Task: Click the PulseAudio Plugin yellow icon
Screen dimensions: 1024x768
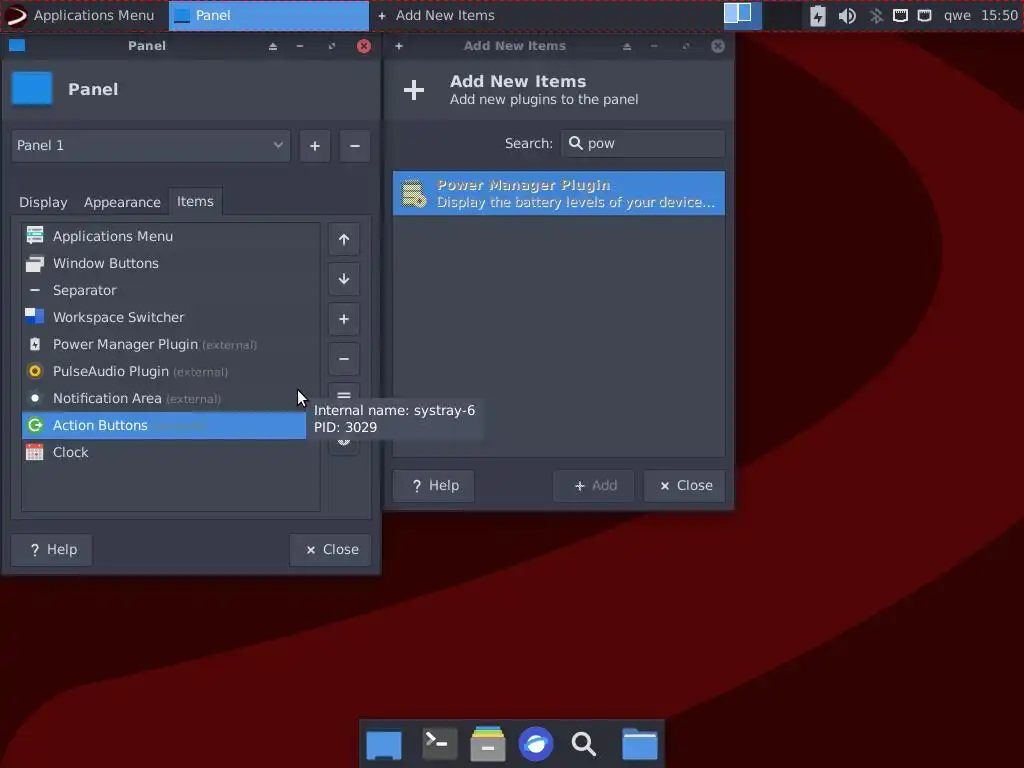Action: (35, 371)
